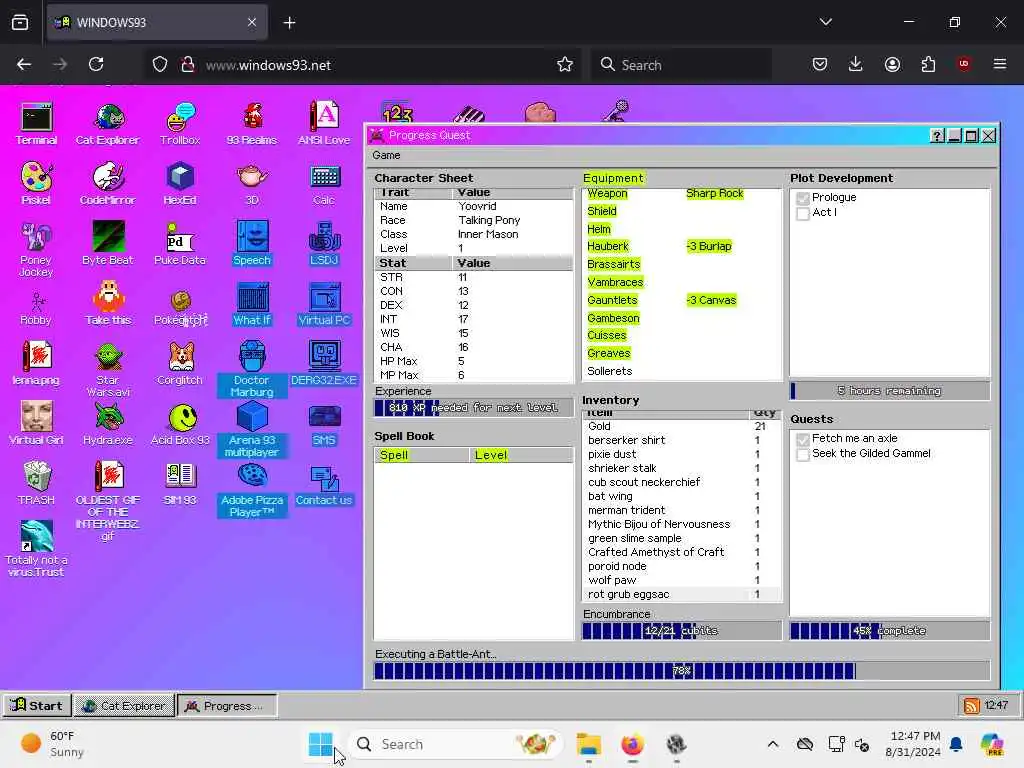Open a new browser tab
The image size is (1024, 768).
click(289, 23)
